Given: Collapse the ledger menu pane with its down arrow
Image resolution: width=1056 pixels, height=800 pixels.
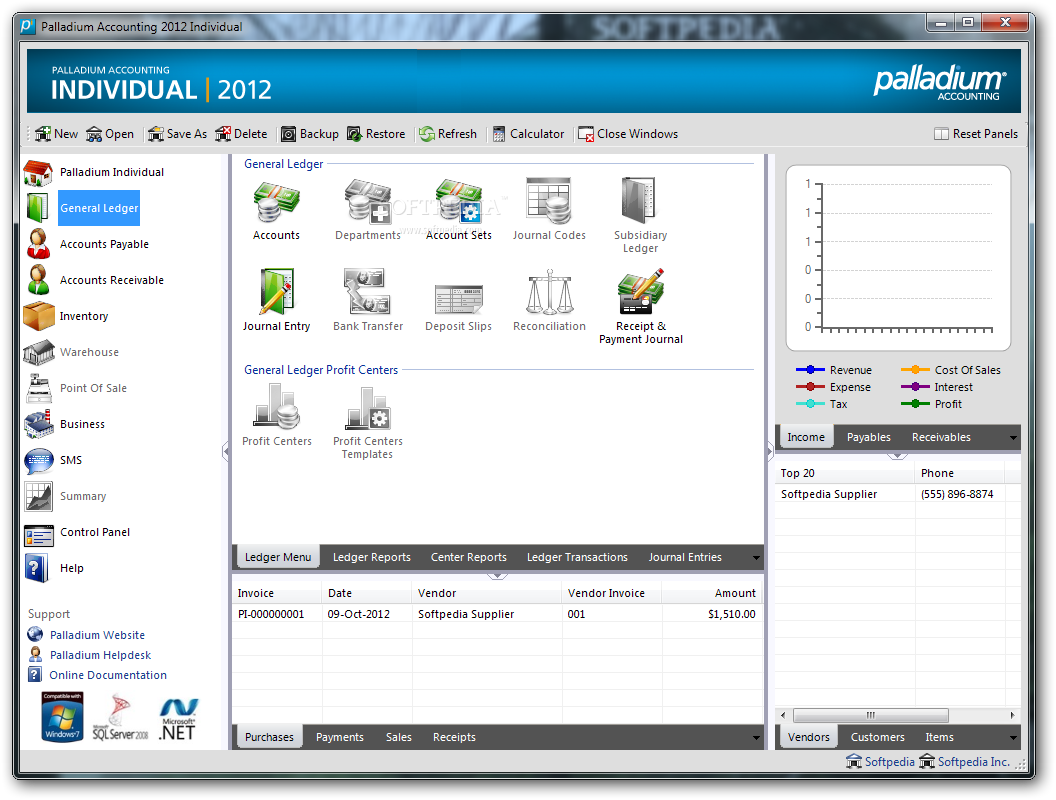Looking at the screenshot, I should pos(497,576).
